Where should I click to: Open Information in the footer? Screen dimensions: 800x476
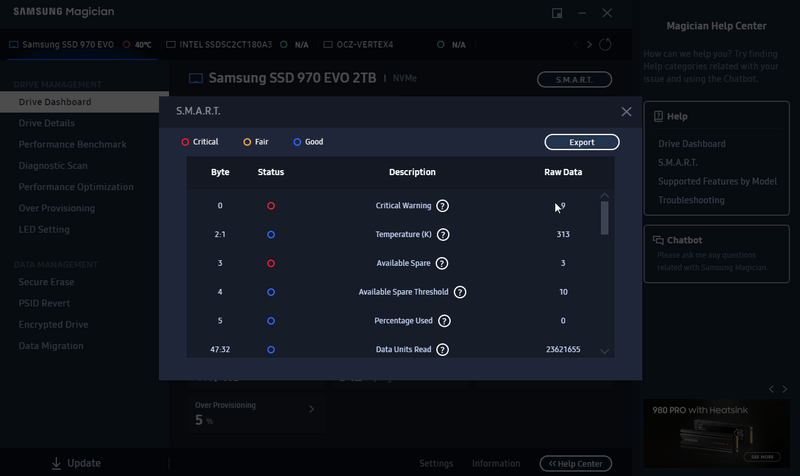[496, 464]
